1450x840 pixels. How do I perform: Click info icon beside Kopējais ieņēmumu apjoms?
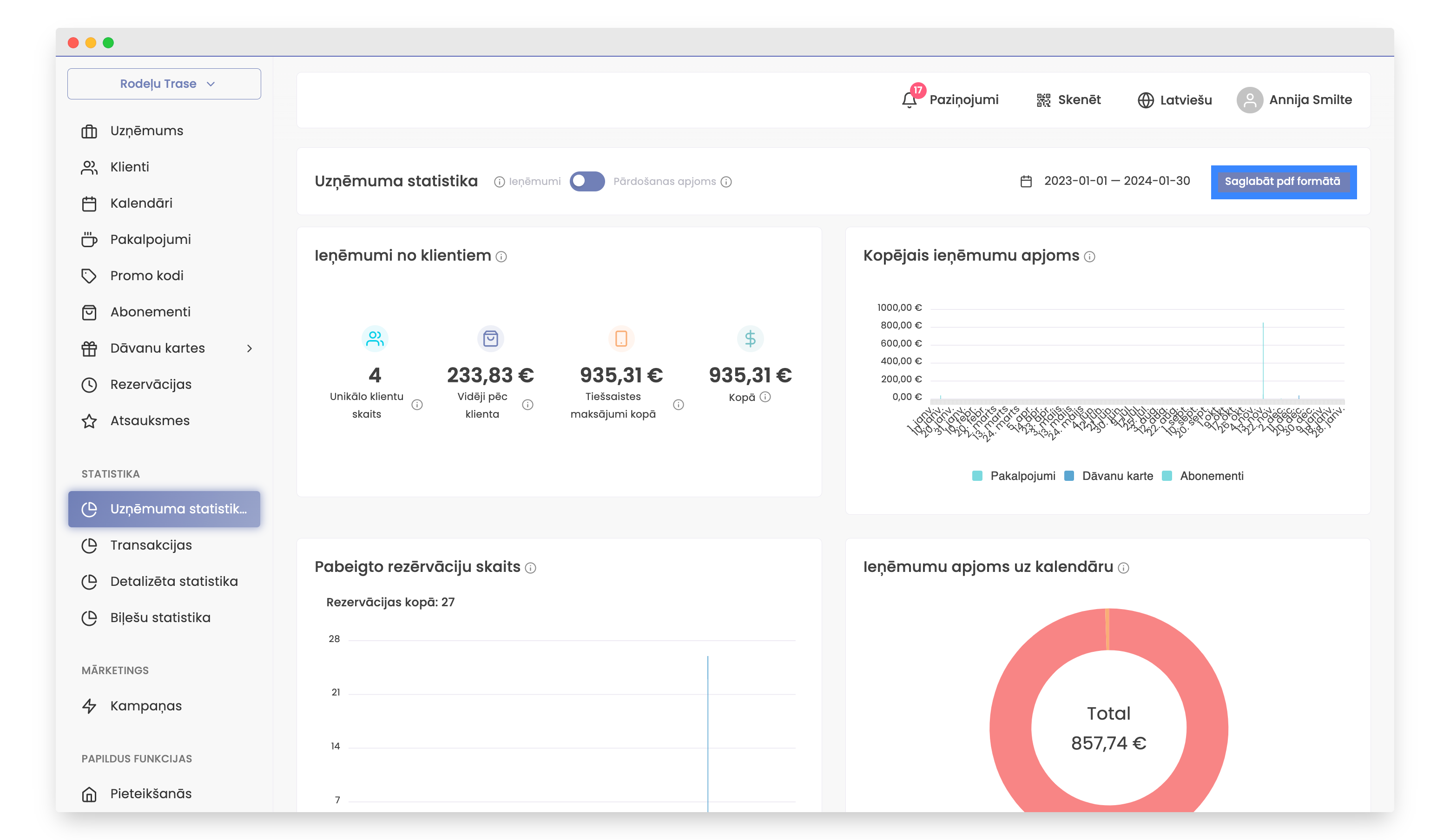coord(1089,256)
